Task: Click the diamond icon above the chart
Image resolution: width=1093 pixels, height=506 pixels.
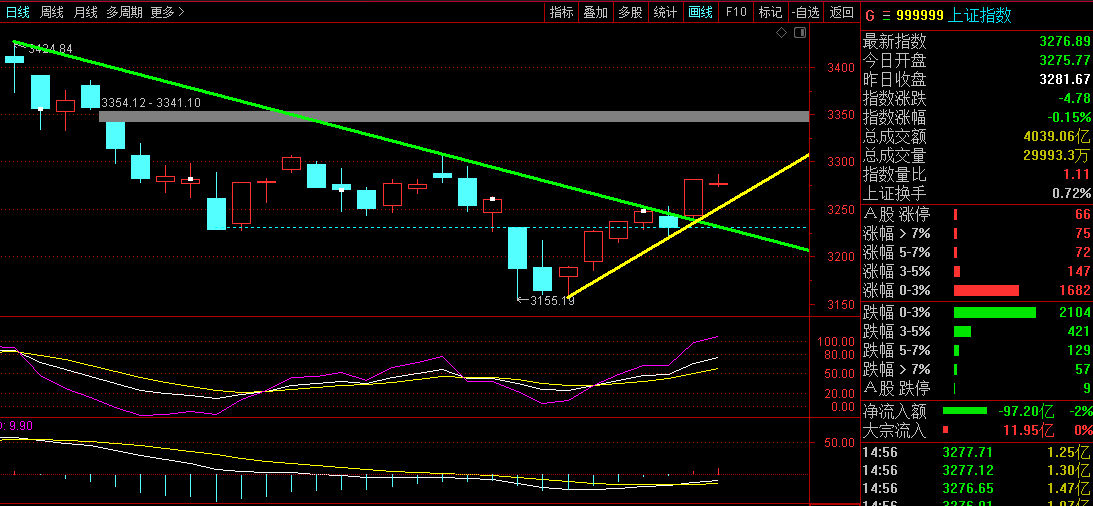Action: (782, 33)
